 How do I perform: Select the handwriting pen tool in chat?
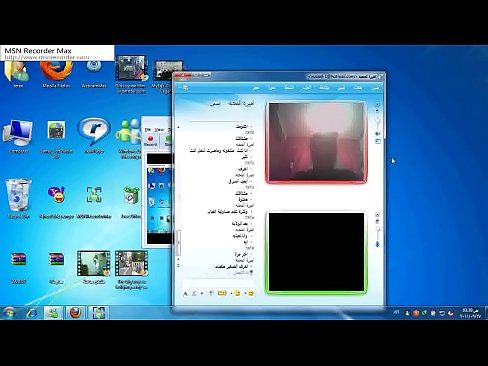[x=194, y=293]
